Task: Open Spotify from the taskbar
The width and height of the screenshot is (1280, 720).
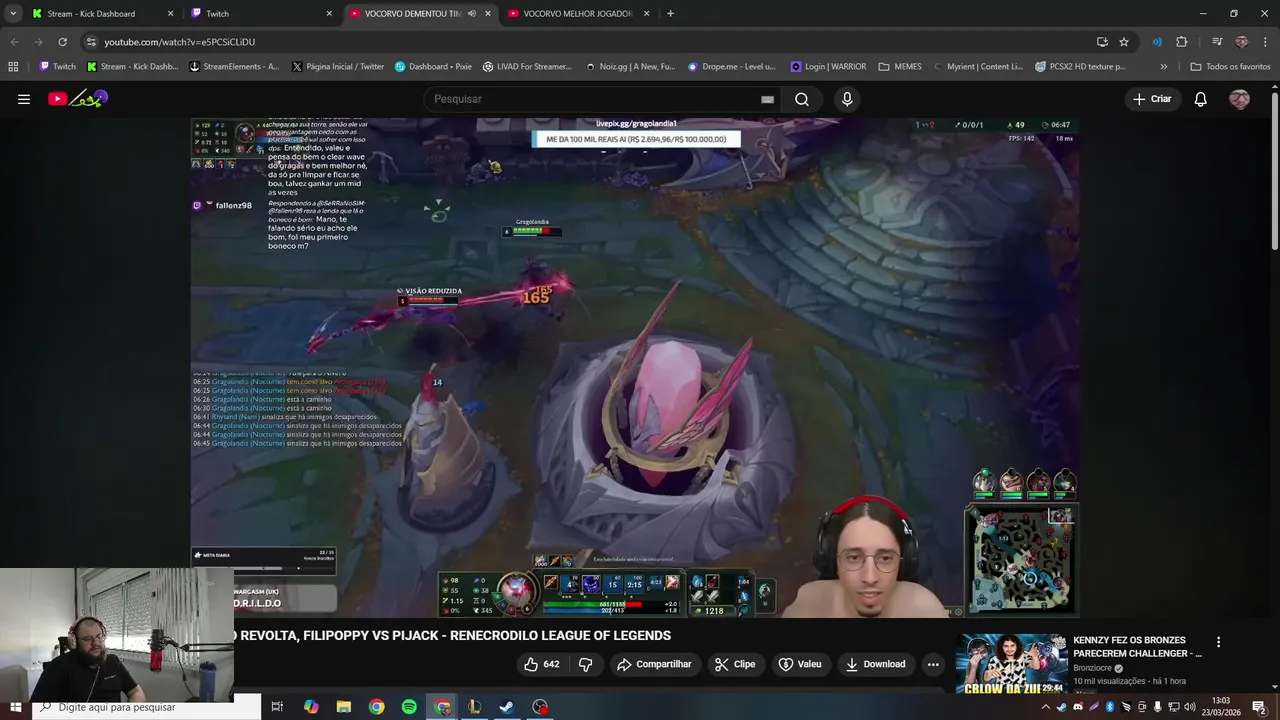Action: point(409,707)
